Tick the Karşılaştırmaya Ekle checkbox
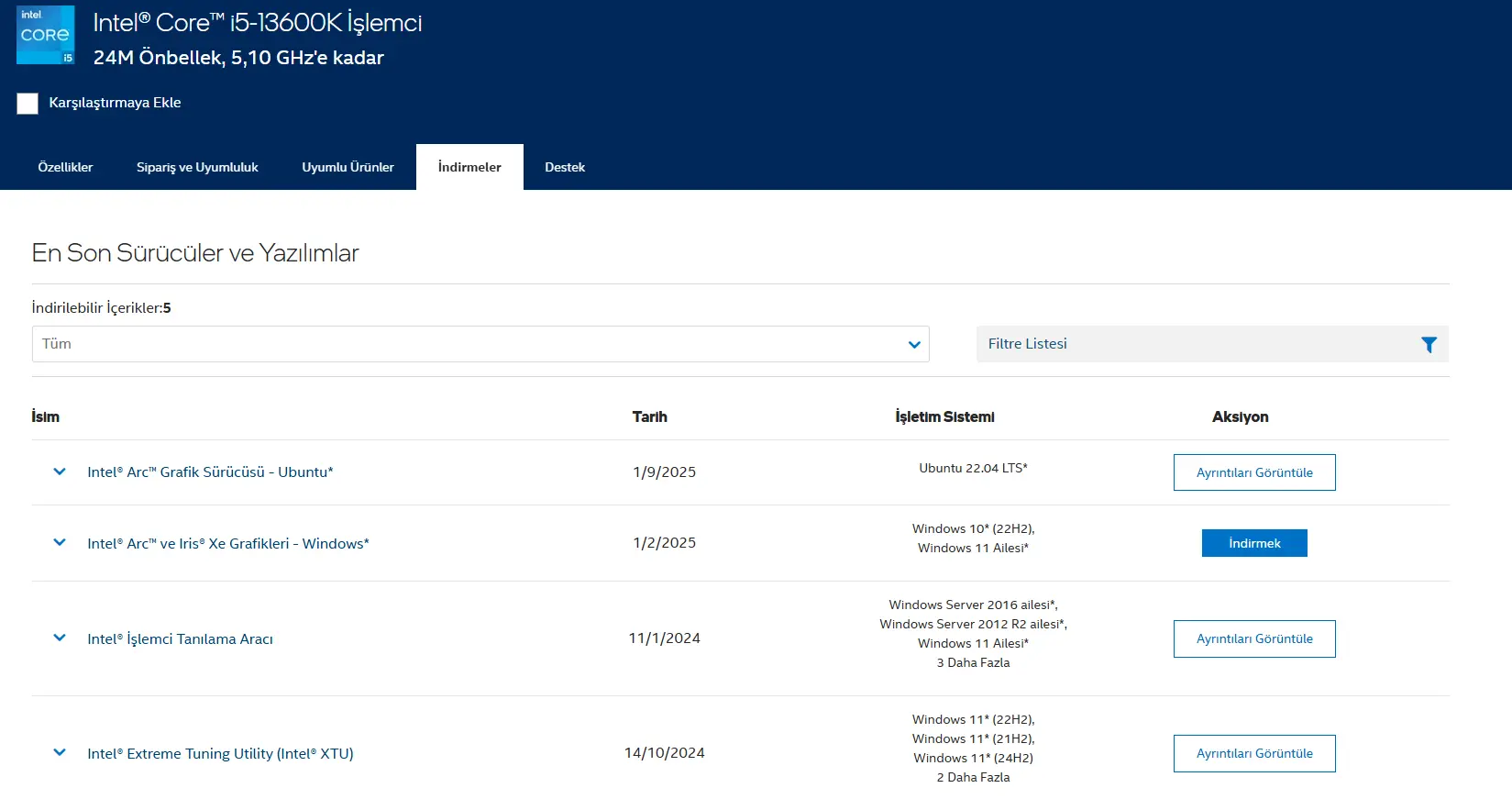Viewport: 1512px width, 799px height. click(28, 103)
